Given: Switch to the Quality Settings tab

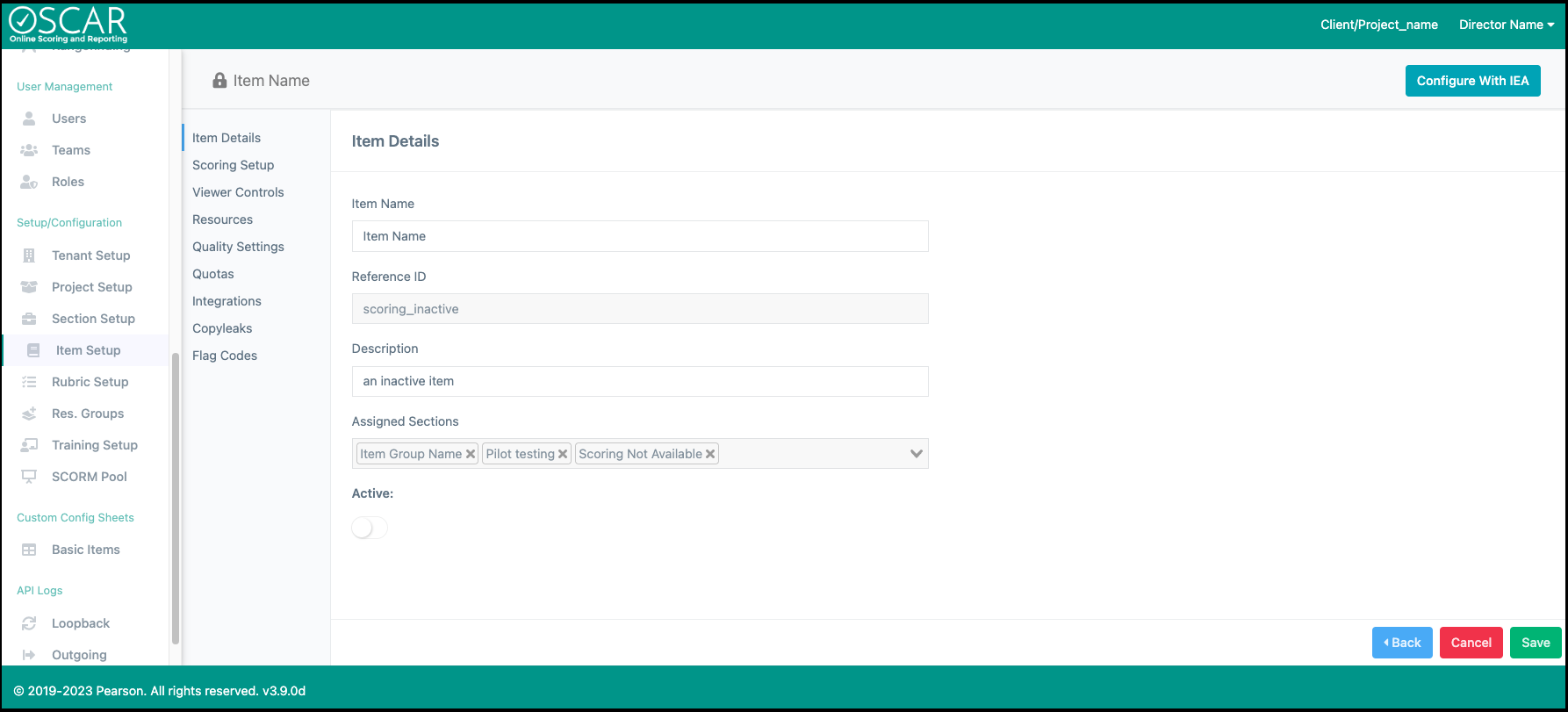Looking at the screenshot, I should [238, 247].
